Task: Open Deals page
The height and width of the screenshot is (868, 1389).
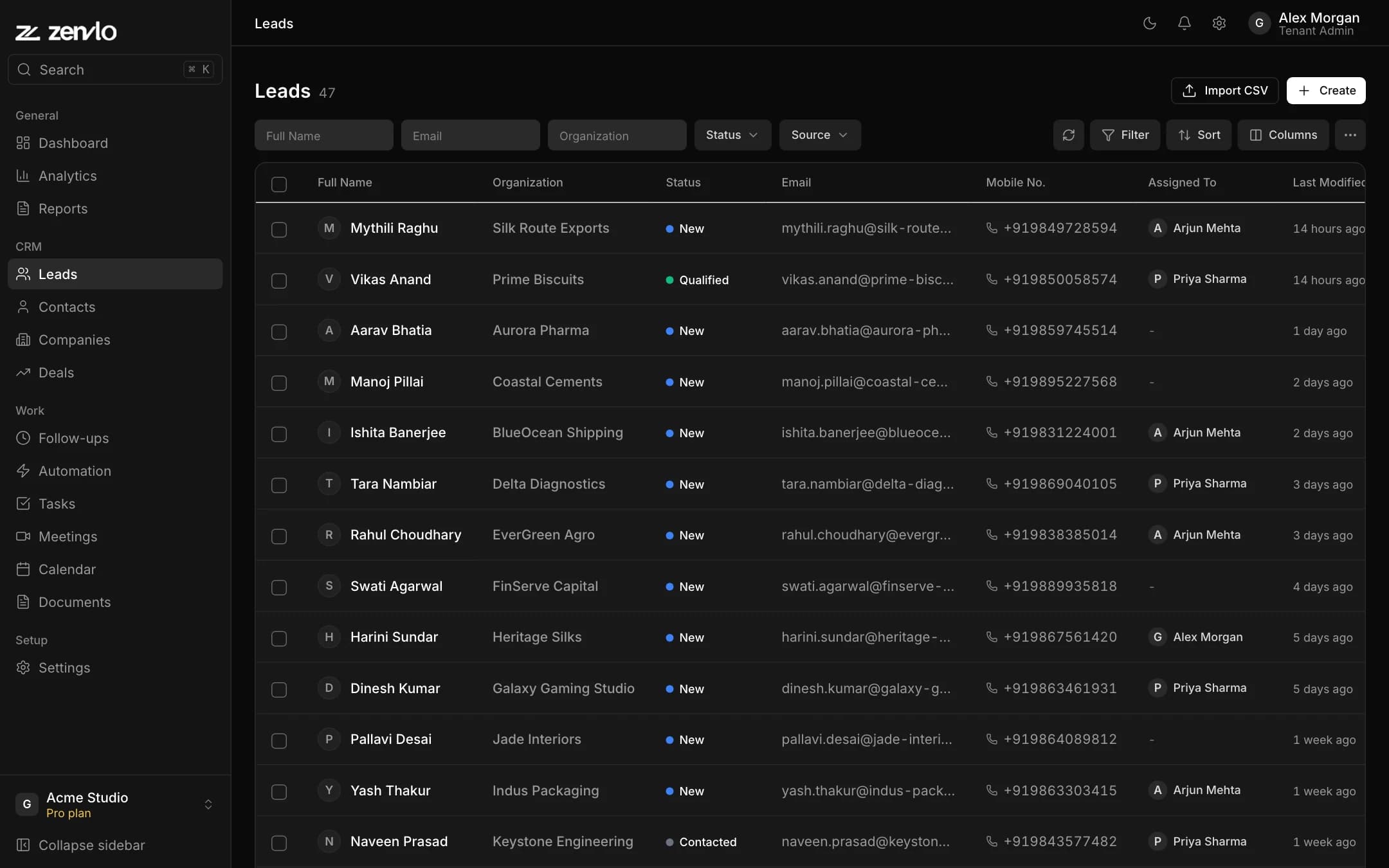Action: (x=115, y=372)
